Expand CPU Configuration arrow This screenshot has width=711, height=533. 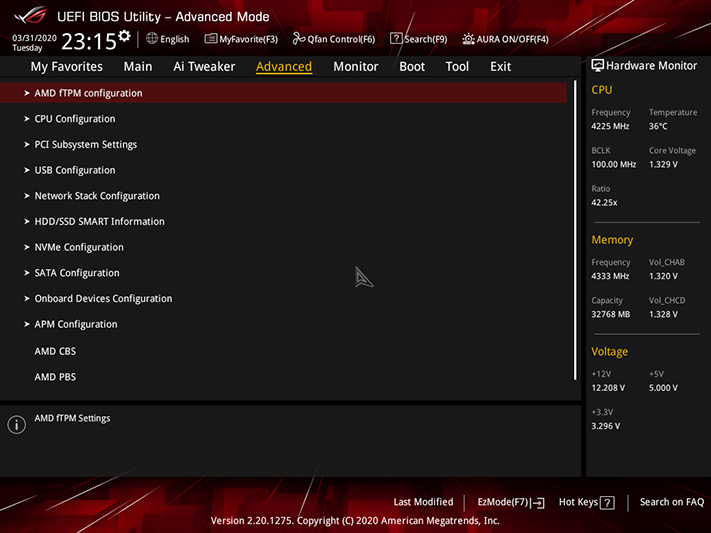[x=27, y=119]
